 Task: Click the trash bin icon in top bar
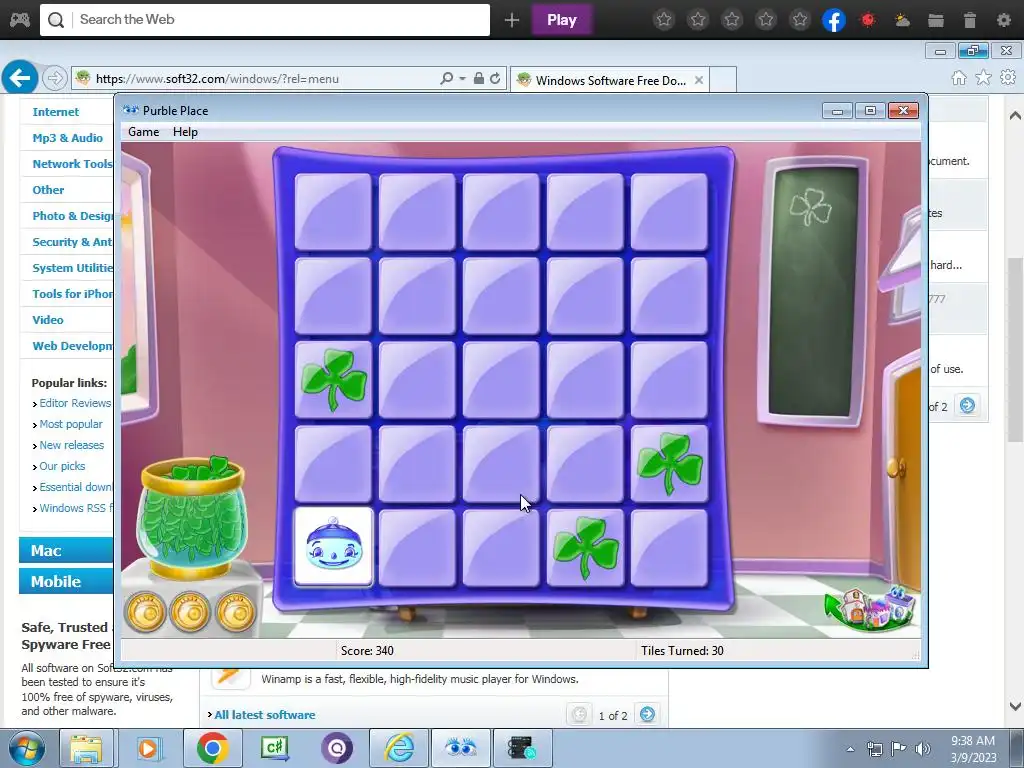pyautogui.click(x=970, y=20)
